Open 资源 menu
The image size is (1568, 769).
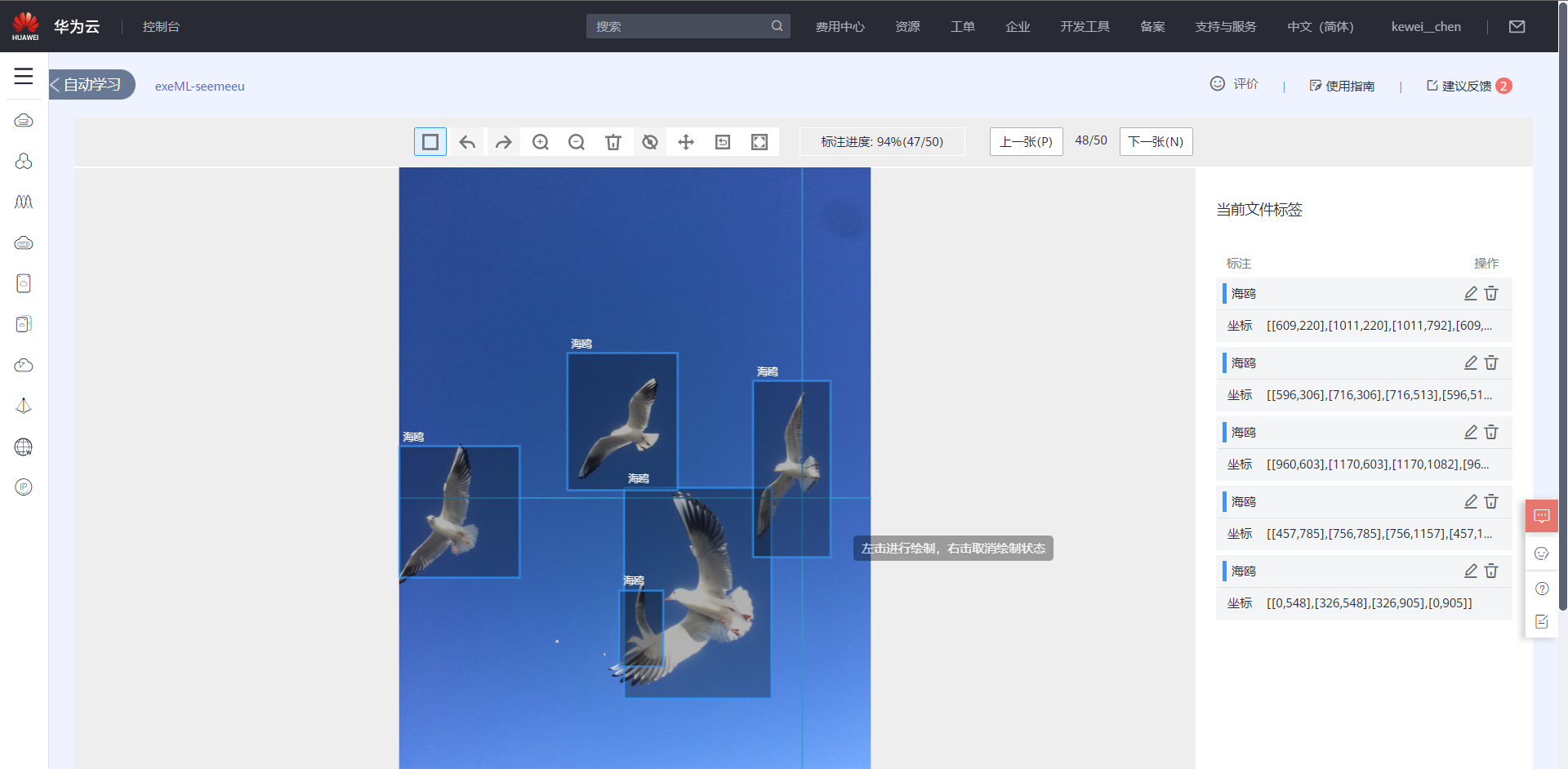907,26
